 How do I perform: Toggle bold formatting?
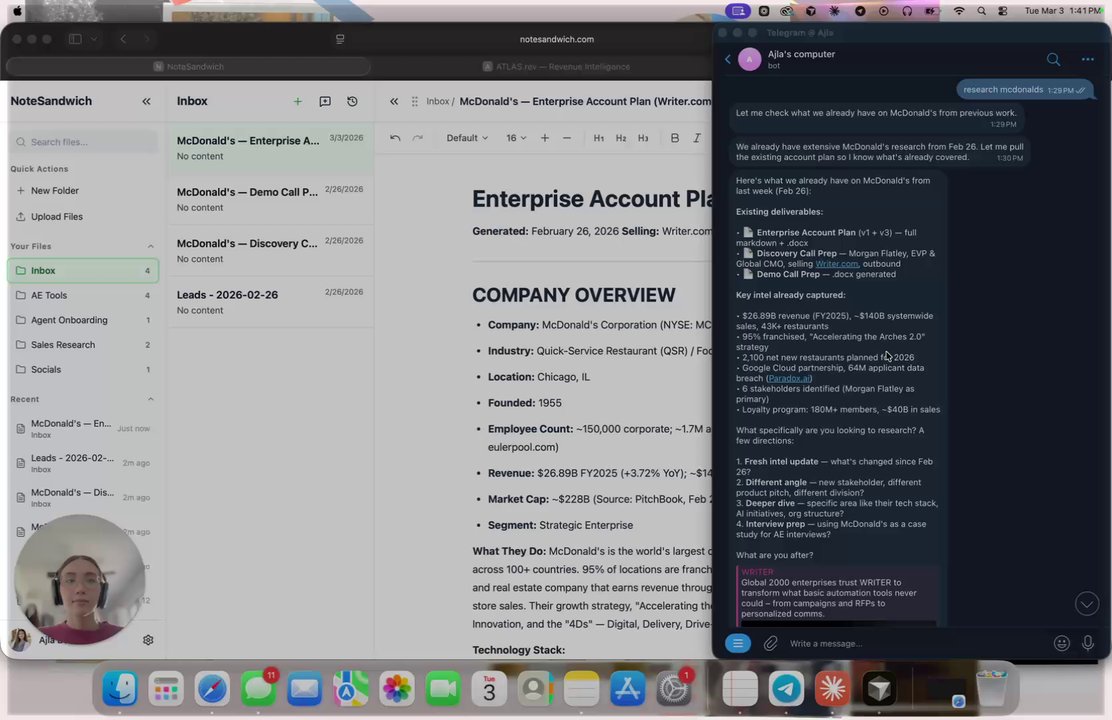coord(674,138)
